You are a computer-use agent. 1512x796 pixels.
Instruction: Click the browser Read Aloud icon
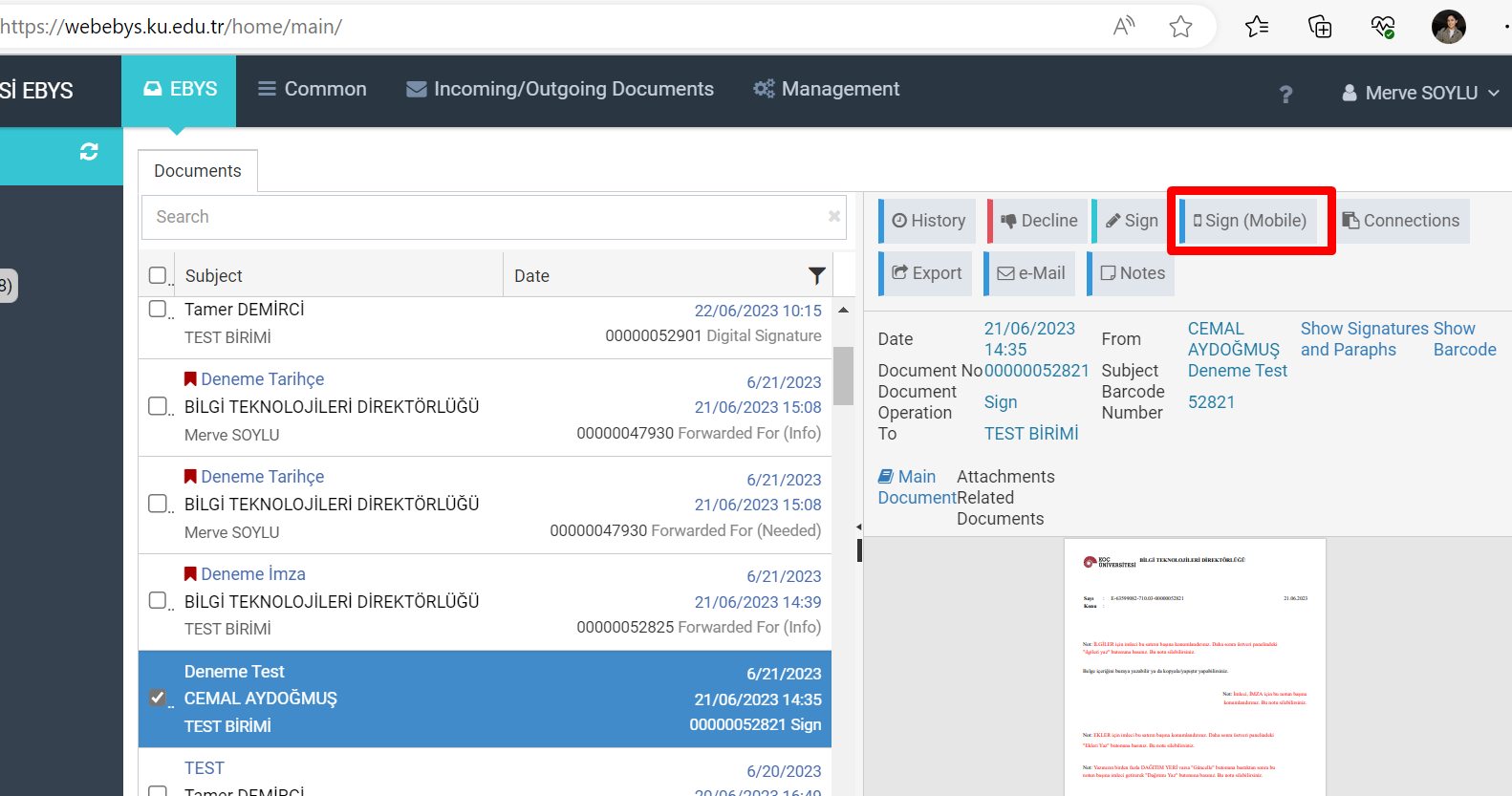[x=1124, y=27]
